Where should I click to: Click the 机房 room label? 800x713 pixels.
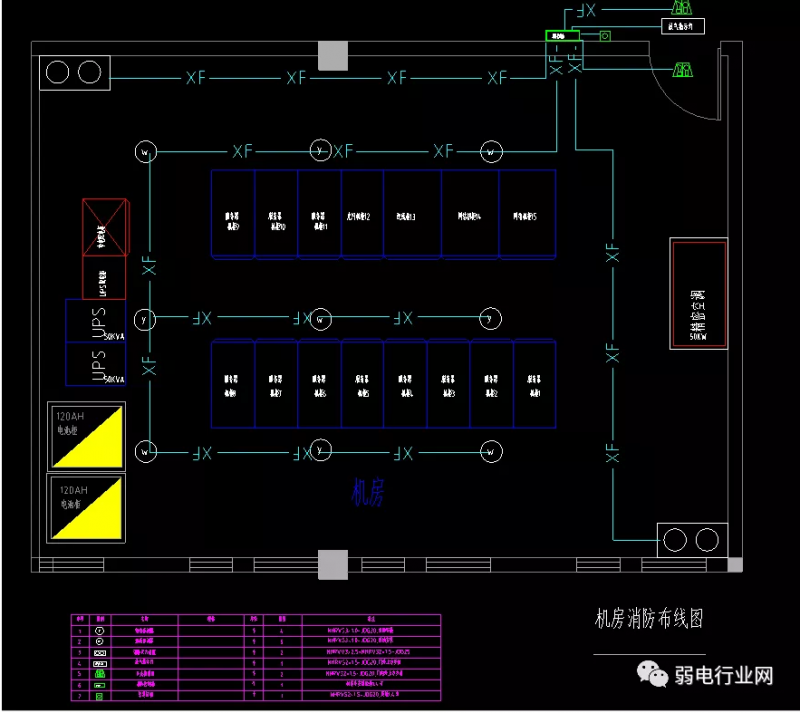pyautogui.click(x=368, y=492)
